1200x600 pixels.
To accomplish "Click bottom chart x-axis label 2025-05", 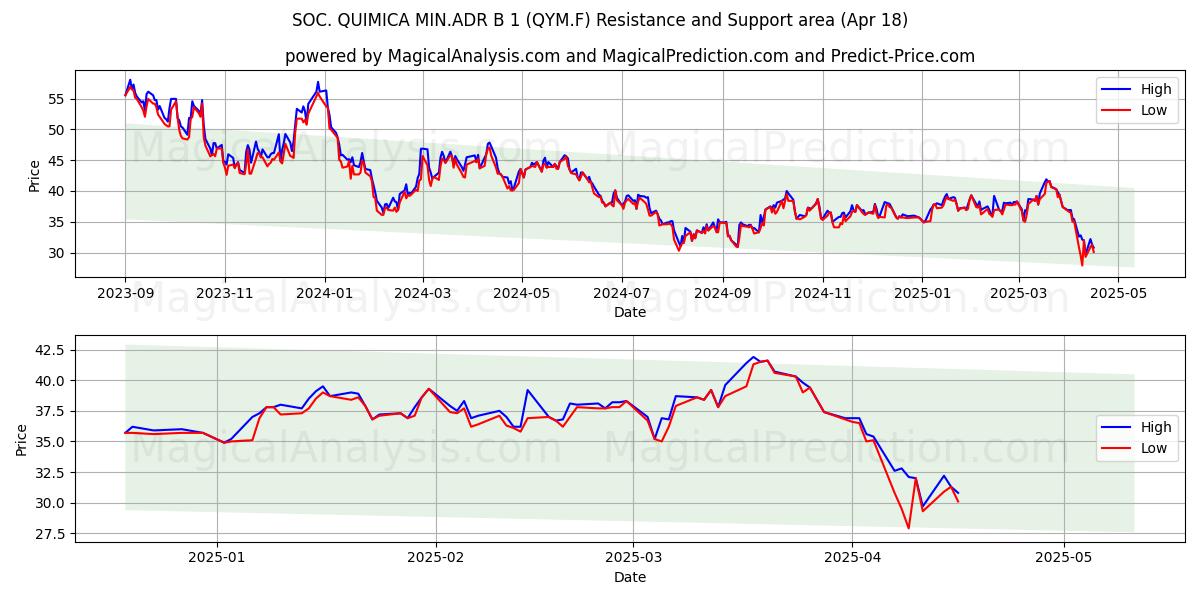I will pos(1064,560).
